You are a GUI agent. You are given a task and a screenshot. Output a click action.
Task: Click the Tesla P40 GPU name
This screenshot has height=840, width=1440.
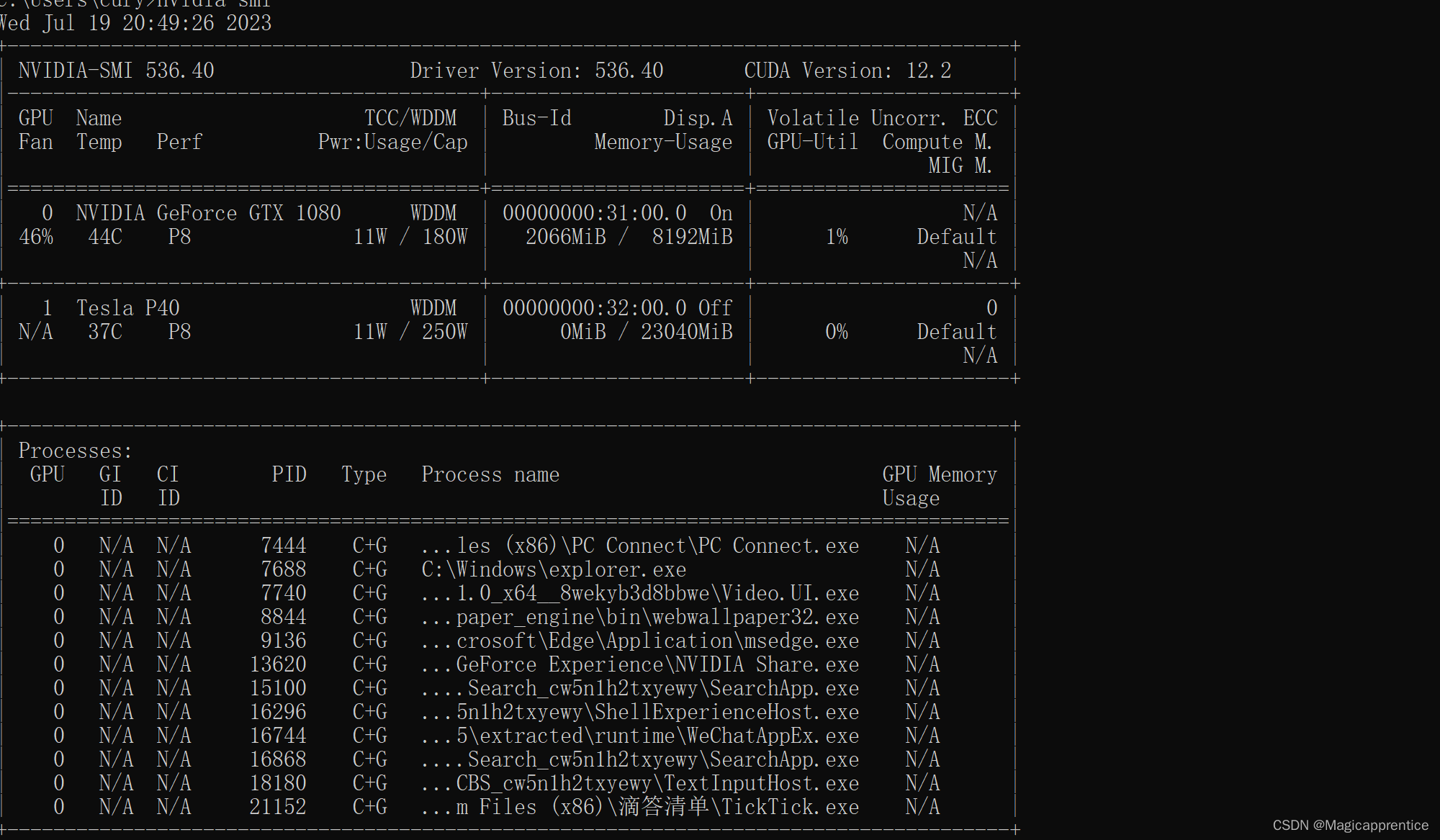[x=127, y=308]
